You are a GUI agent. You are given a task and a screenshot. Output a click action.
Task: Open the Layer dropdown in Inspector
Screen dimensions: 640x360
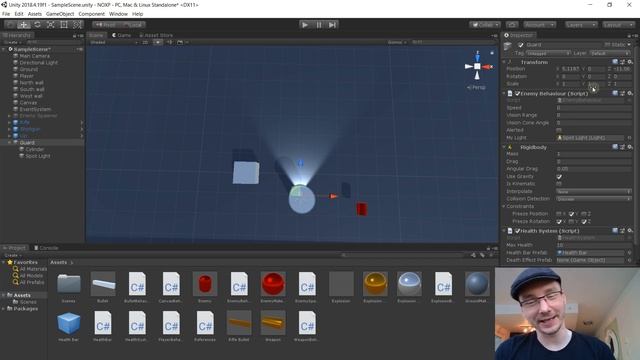click(x=609, y=53)
